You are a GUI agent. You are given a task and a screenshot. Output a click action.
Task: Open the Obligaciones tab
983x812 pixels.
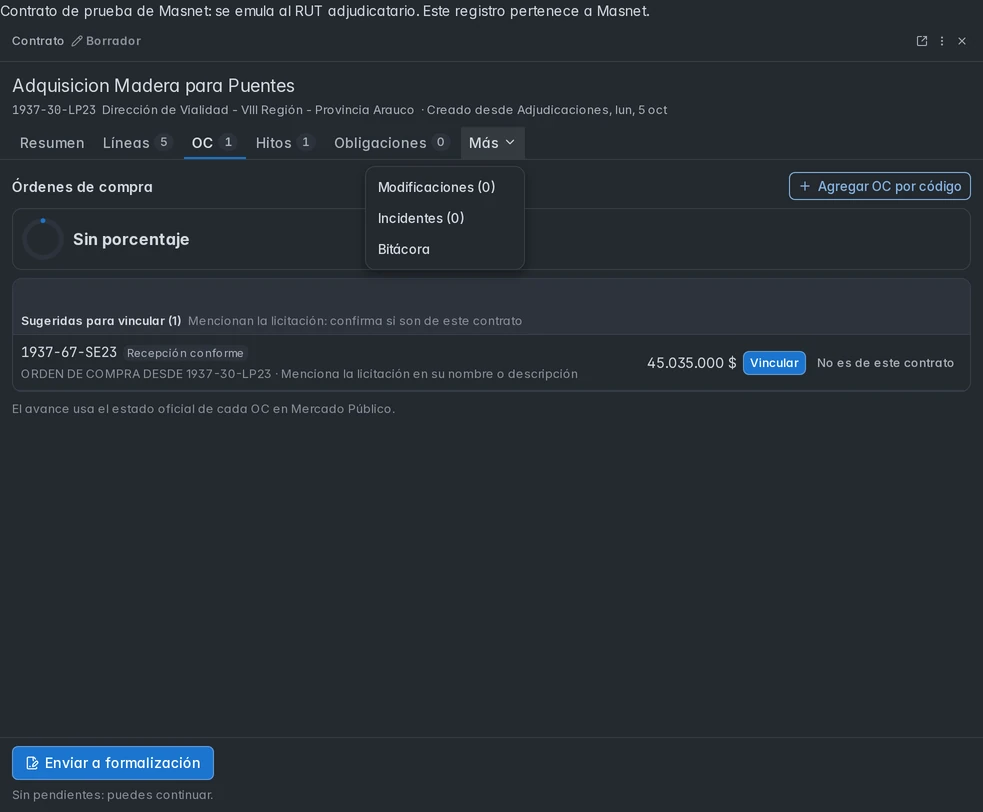pos(391,143)
